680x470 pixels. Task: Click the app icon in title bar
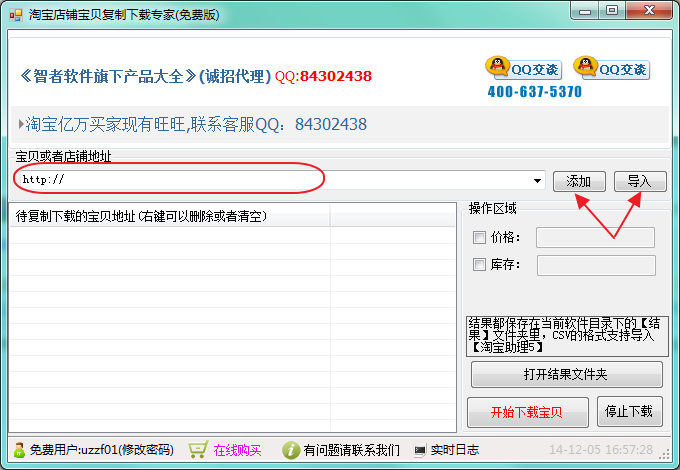[16, 15]
